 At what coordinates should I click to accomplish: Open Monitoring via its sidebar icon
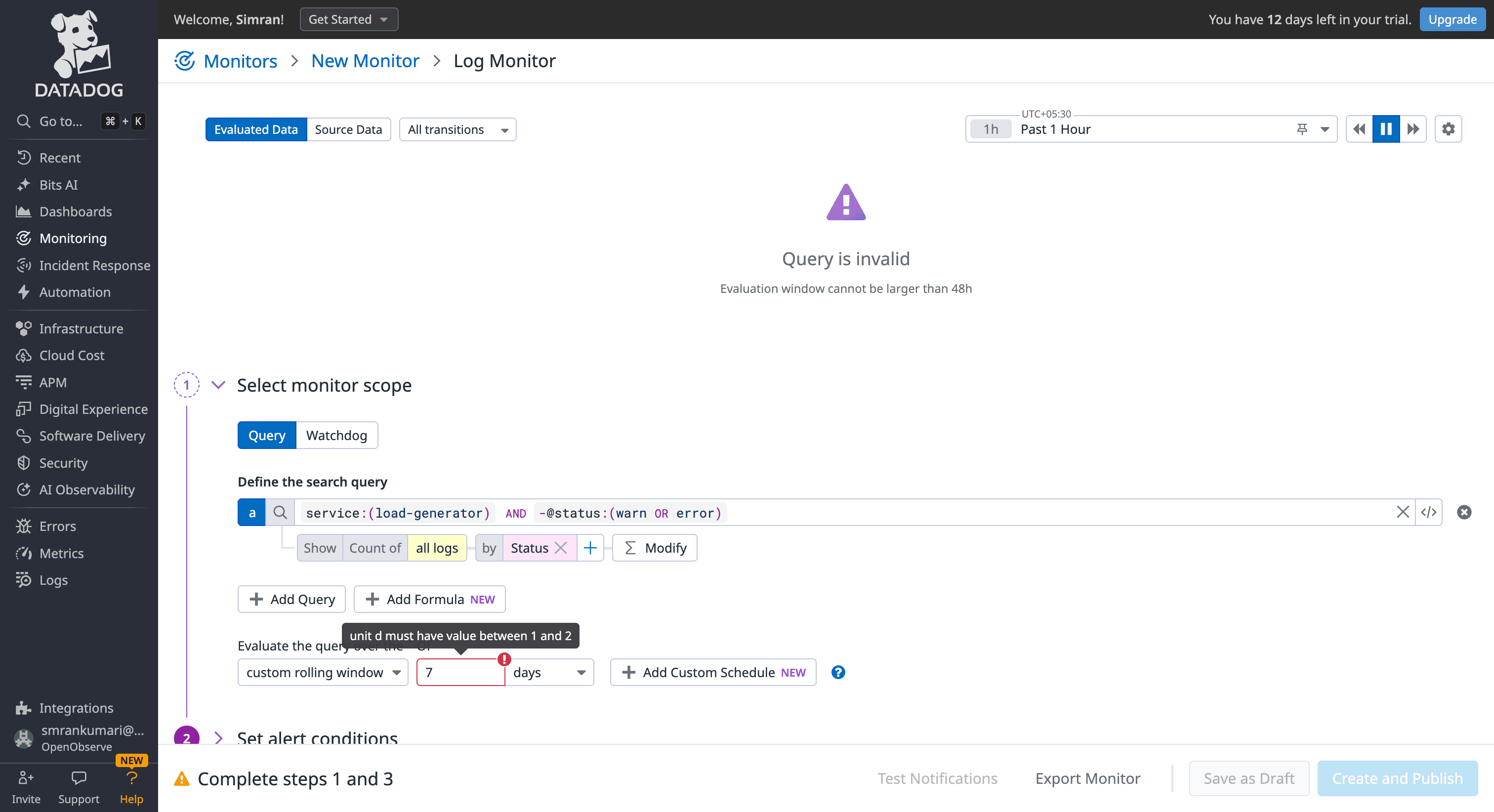tap(24, 239)
